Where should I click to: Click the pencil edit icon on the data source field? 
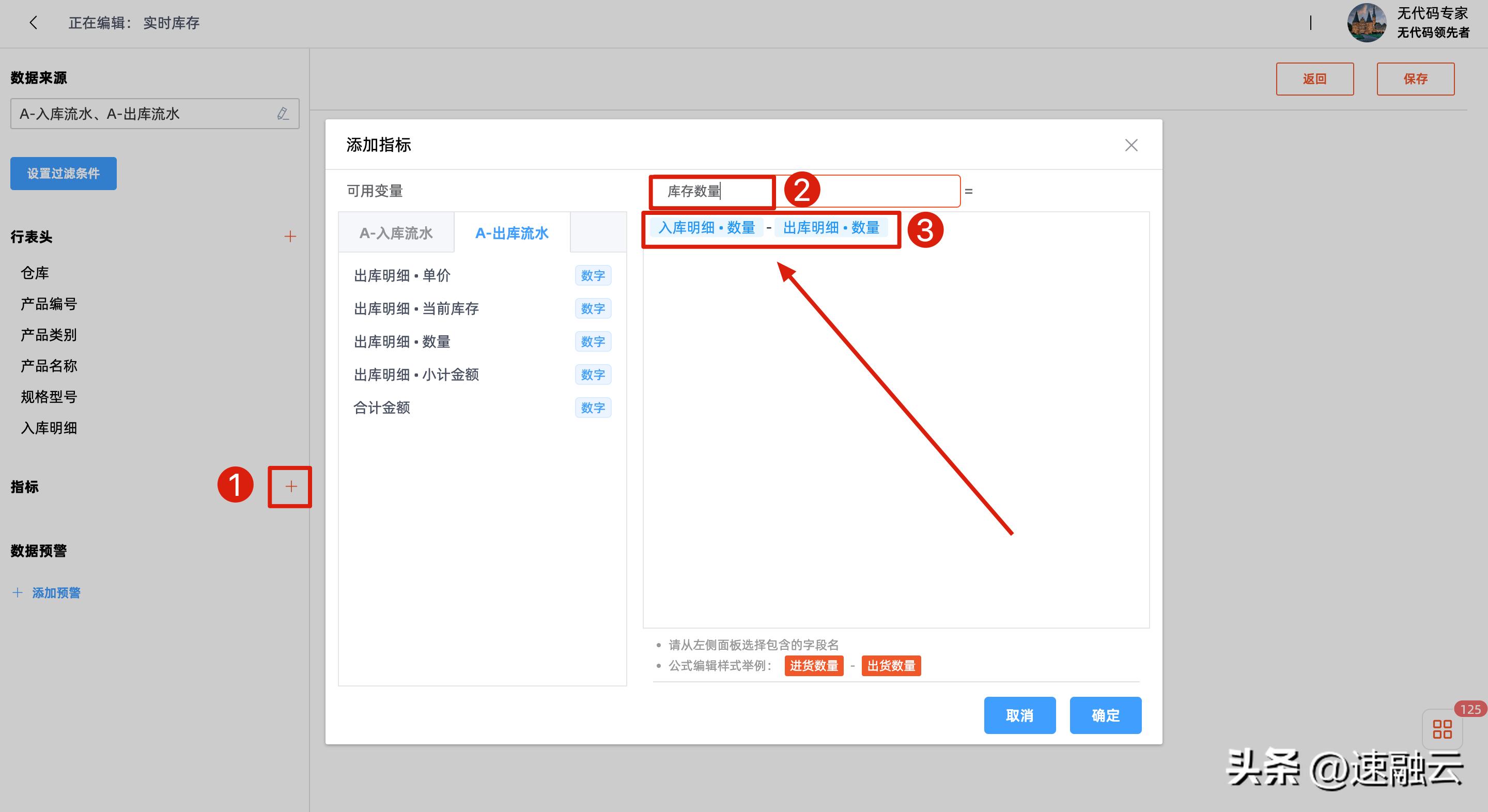tap(283, 114)
